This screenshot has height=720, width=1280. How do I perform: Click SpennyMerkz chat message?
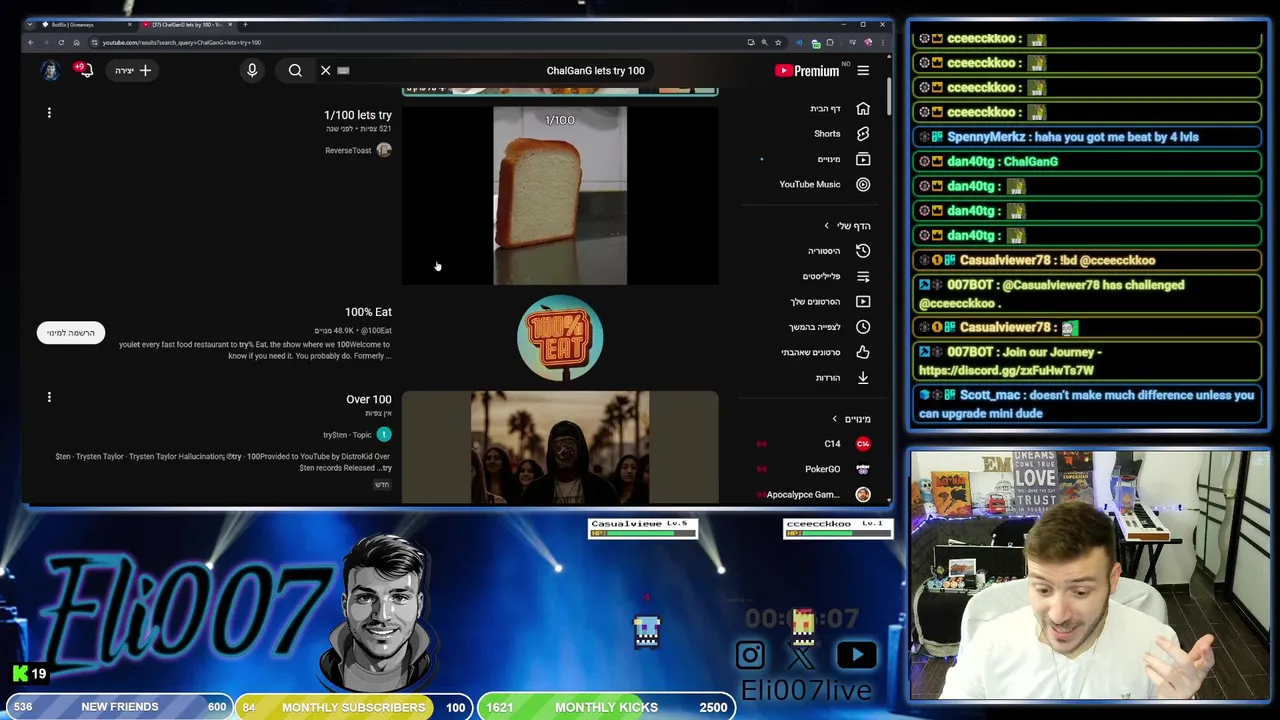[x=1089, y=137]
